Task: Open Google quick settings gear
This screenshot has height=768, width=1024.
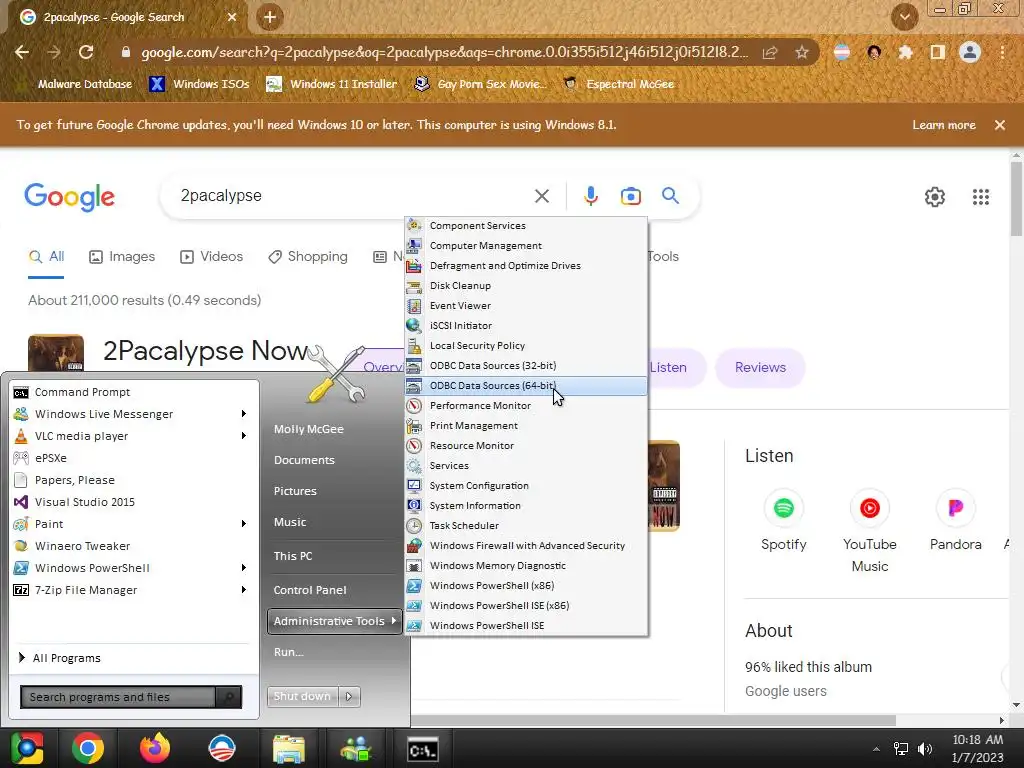Action: point(935,197)
